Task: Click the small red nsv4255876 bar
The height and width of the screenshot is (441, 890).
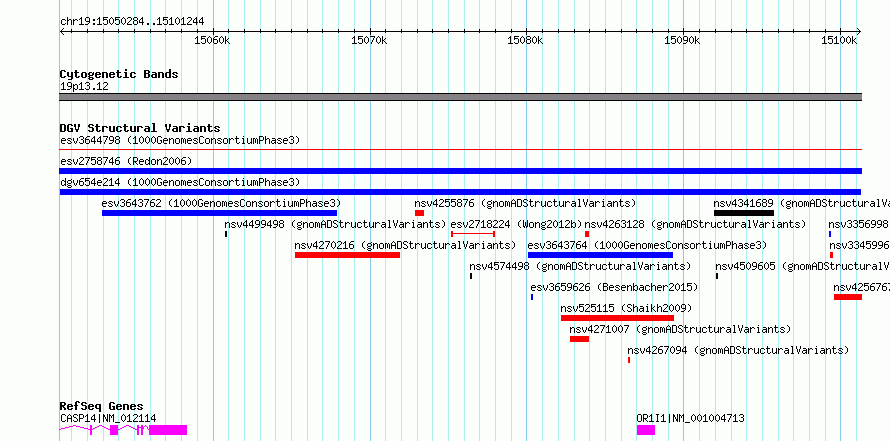Action: pyautogui.click(x=419, y=213)
